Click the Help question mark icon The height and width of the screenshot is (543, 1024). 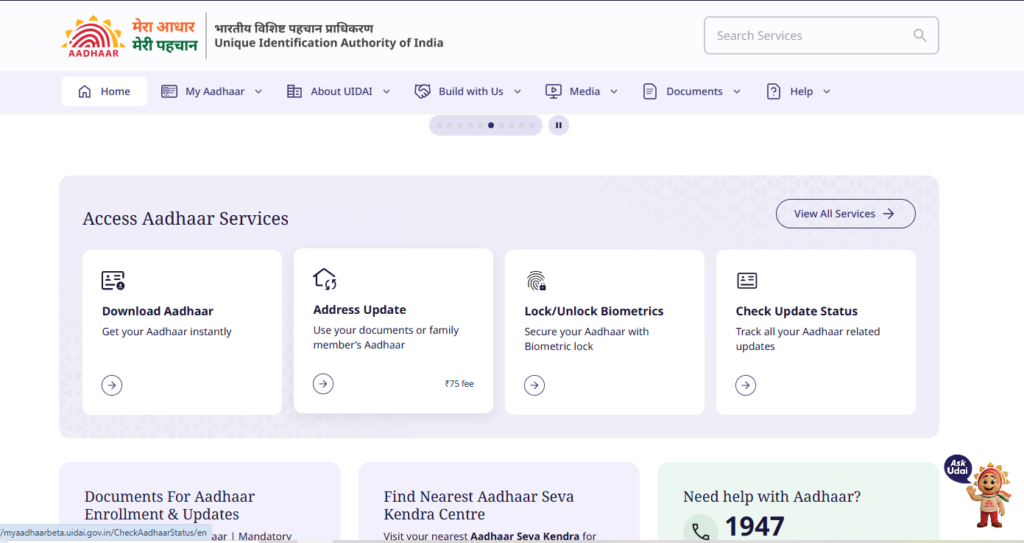click(773, 91)
